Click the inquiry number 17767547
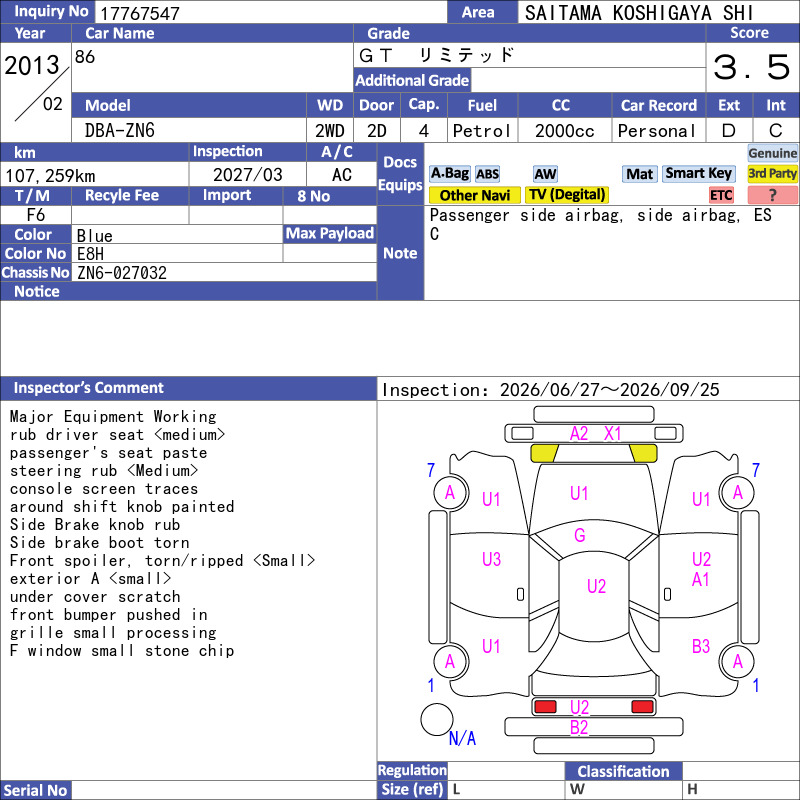 point(140,13)
